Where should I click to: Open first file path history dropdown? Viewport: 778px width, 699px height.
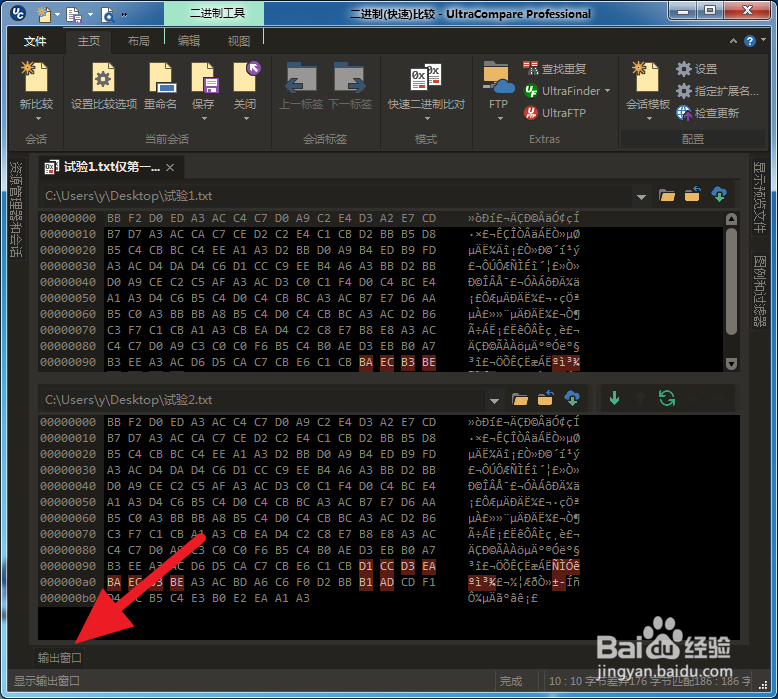coord(641,197)
